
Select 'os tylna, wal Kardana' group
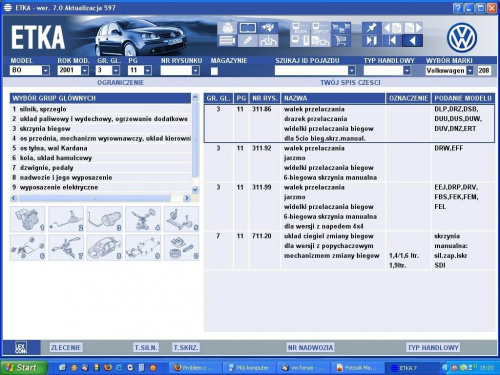[101, 148]
